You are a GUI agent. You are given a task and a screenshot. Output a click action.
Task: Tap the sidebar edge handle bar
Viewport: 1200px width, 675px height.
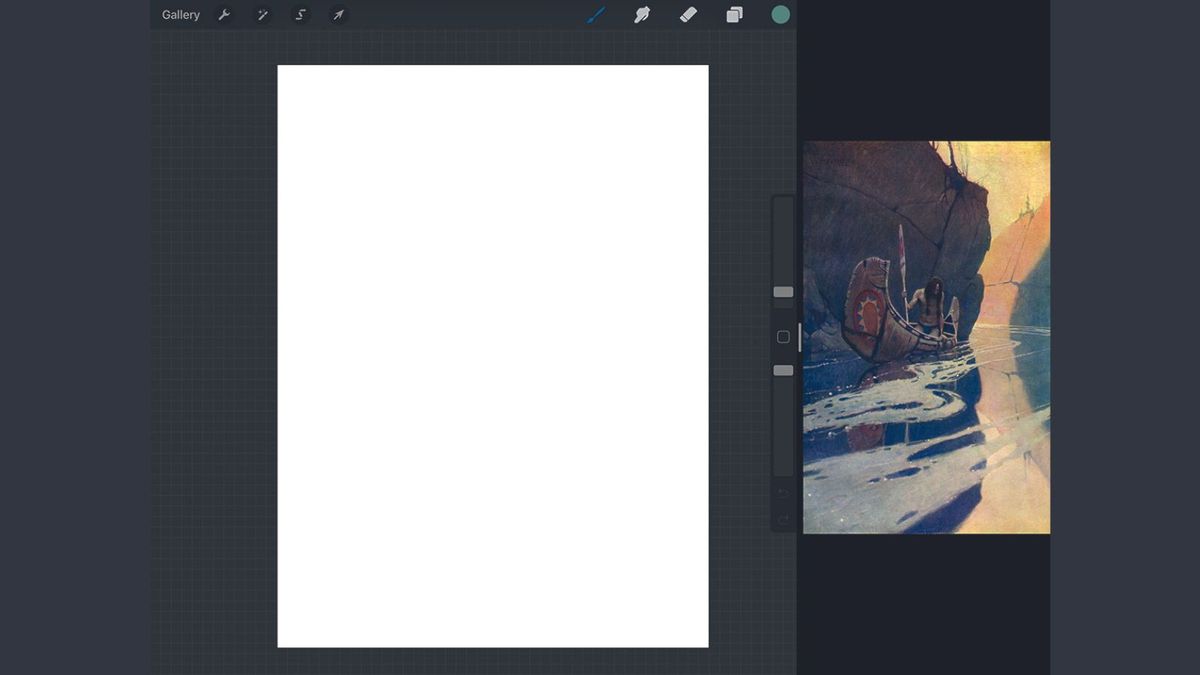point(798,337)
